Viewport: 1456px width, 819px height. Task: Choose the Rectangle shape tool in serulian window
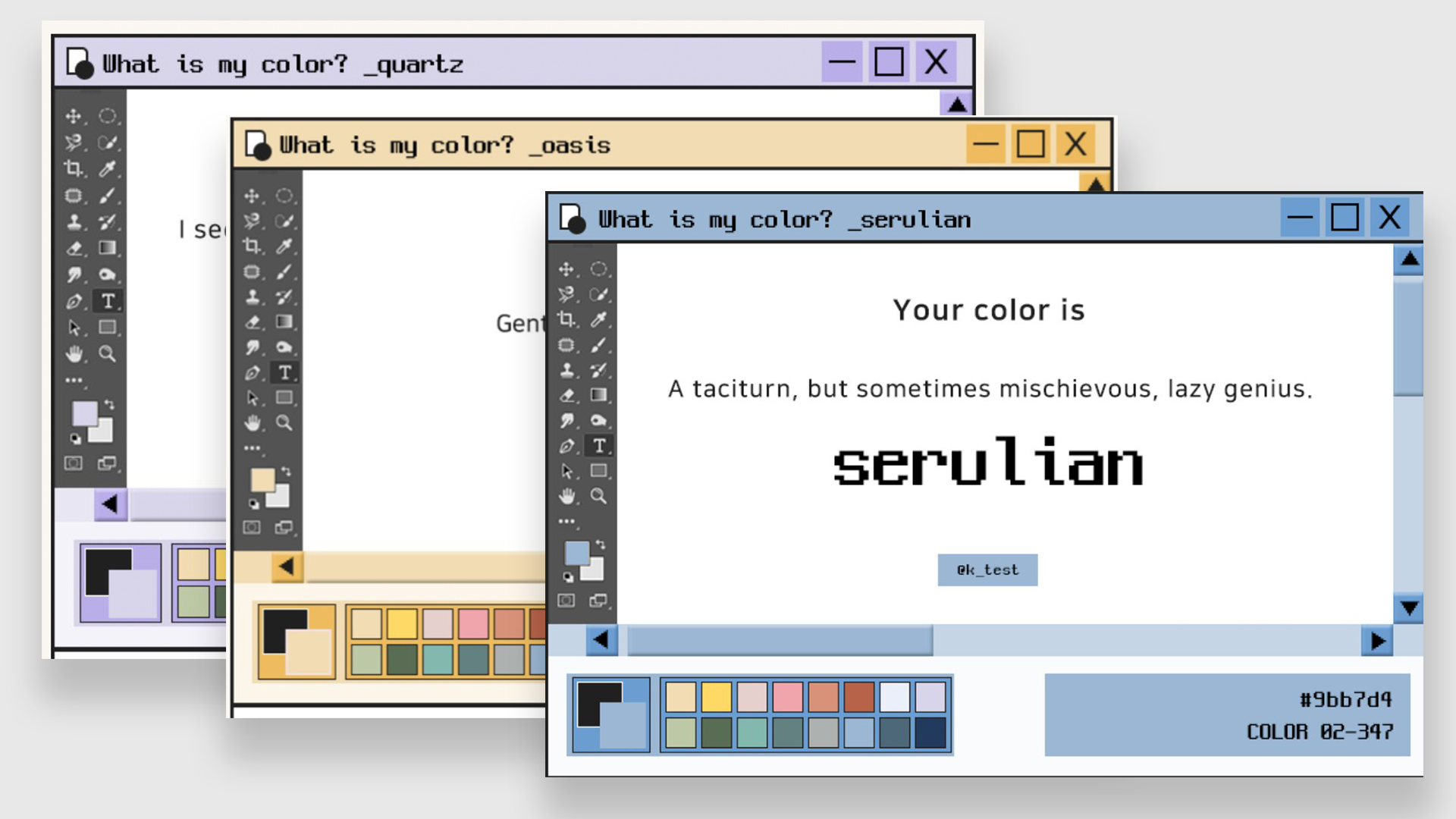[x=599, y=471]
